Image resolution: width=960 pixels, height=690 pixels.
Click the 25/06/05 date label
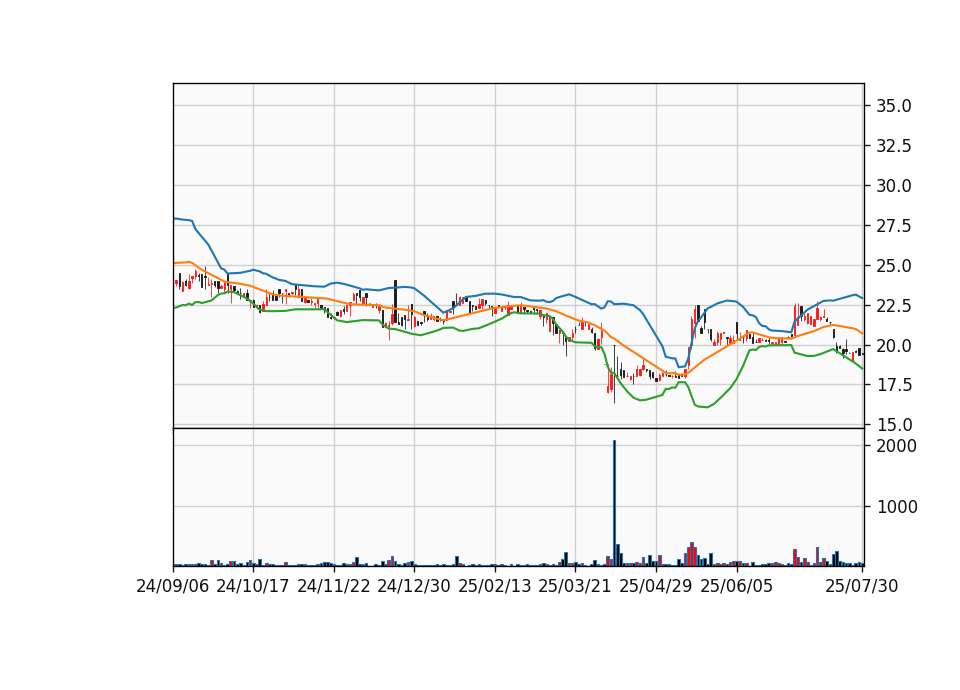tap(737, 587)
